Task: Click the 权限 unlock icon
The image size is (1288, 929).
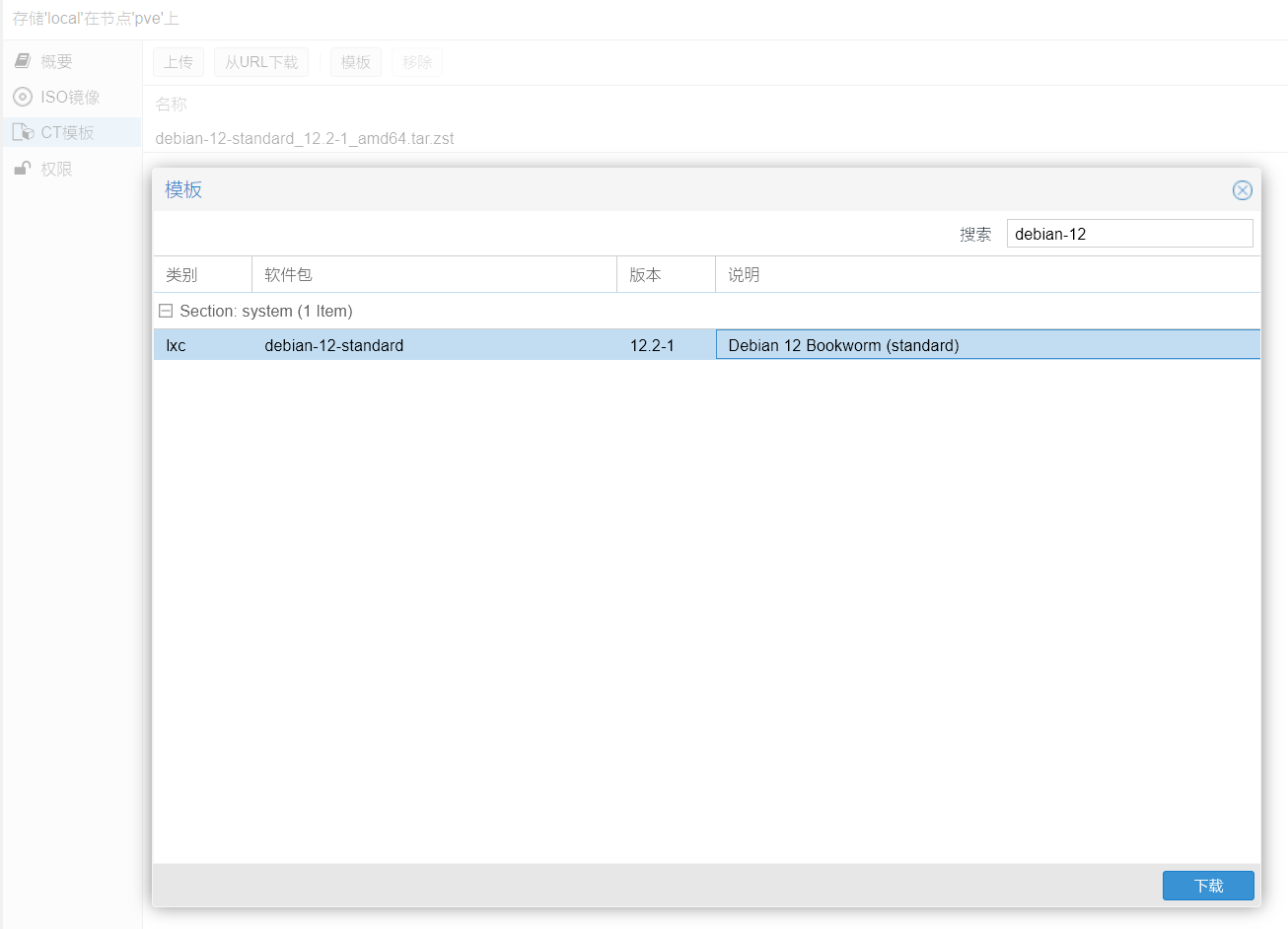Action: [x=23, y=169]
